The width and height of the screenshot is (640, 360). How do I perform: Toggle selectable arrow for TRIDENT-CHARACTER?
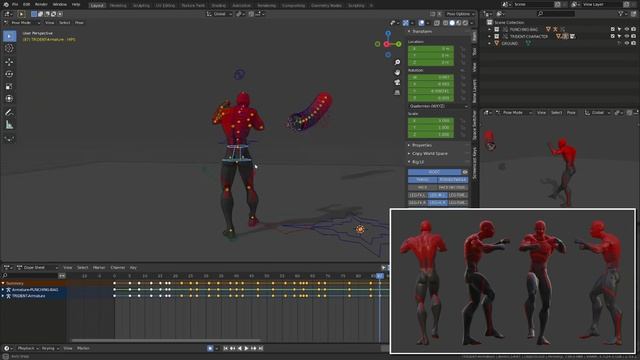coord(620,36)
